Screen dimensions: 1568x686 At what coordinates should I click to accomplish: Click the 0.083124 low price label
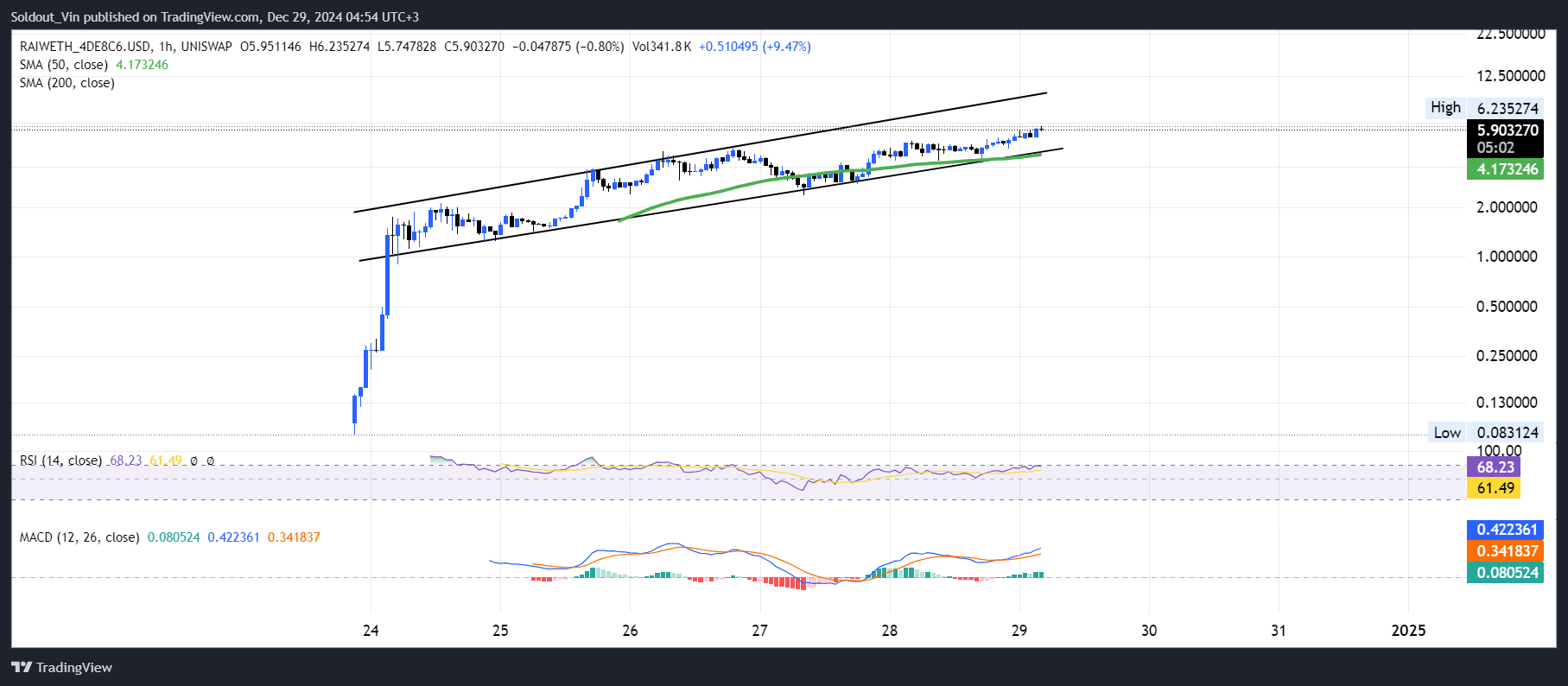click(x=1508, y=433)
